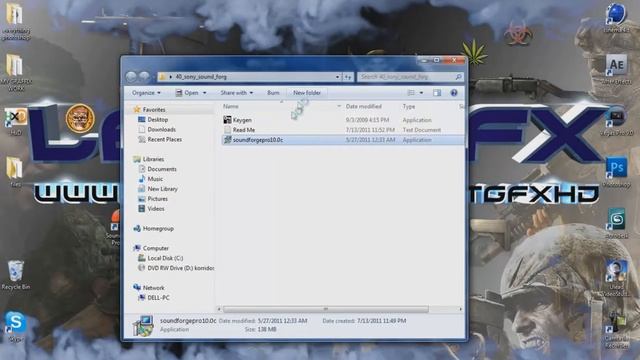Click scrollbar left arrow in file list

219,309
